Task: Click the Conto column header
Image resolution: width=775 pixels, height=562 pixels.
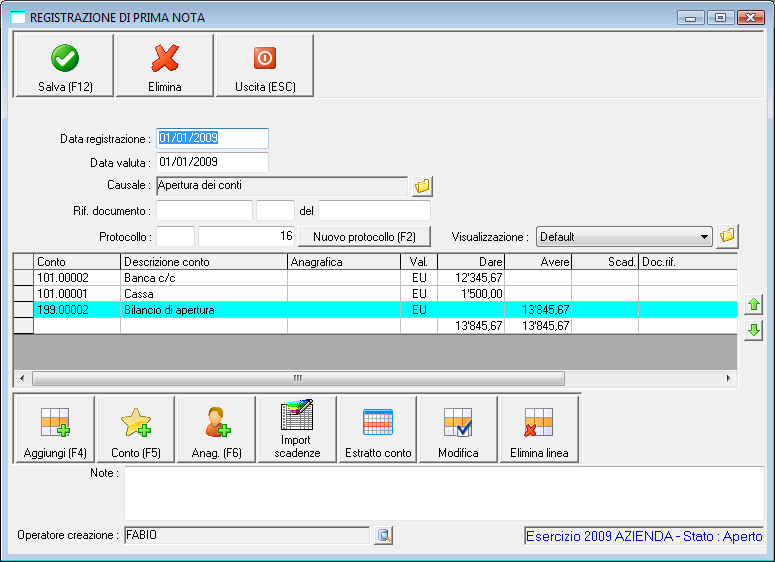Action: click(x=77, y=261)
